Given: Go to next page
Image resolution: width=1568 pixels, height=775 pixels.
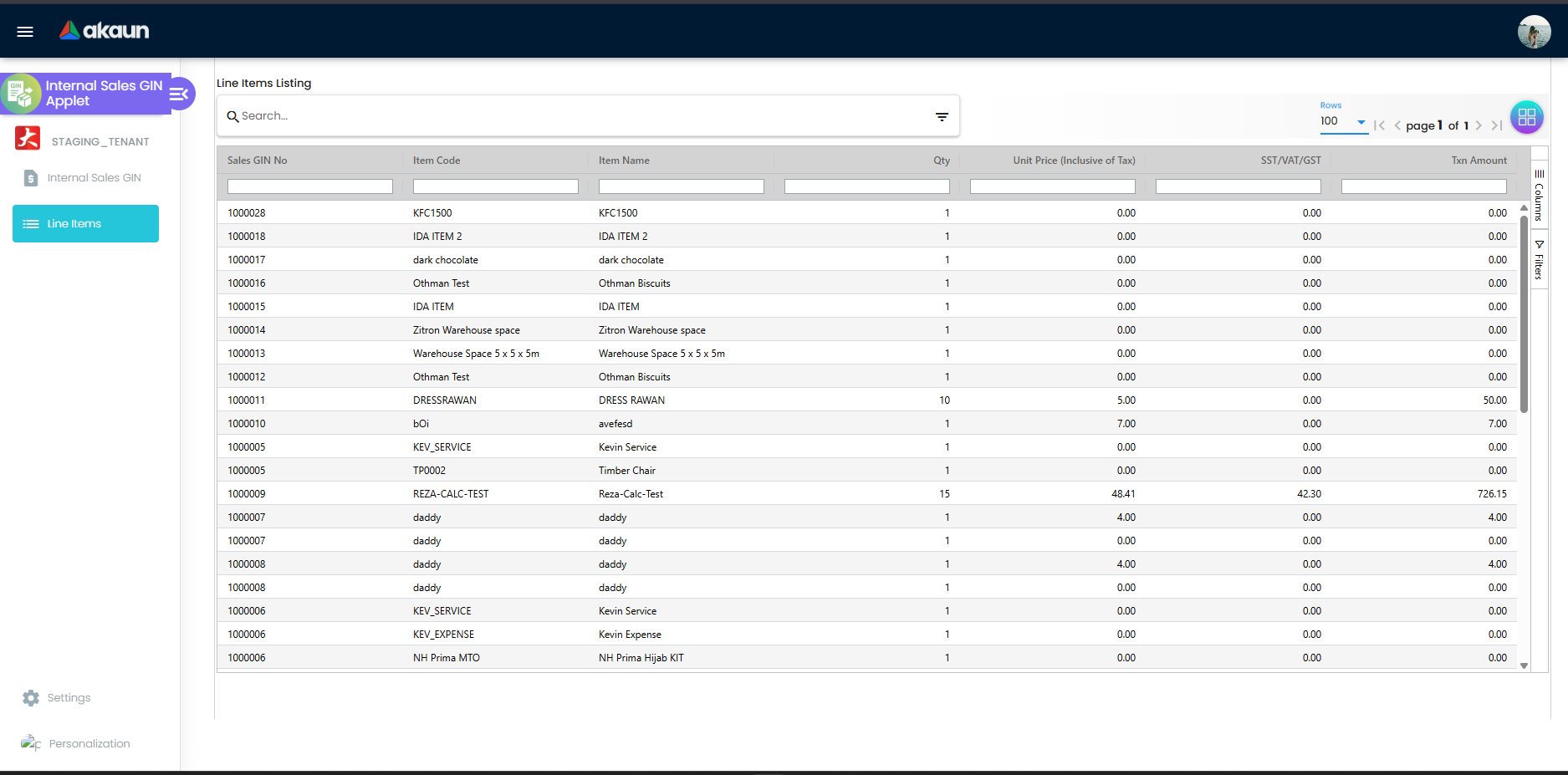Looking at the screenshot, I should coord(1479,125).
